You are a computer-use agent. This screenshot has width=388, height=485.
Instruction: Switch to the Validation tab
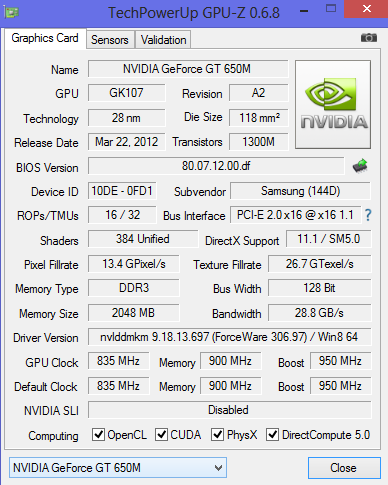click(x=163, y=40)
